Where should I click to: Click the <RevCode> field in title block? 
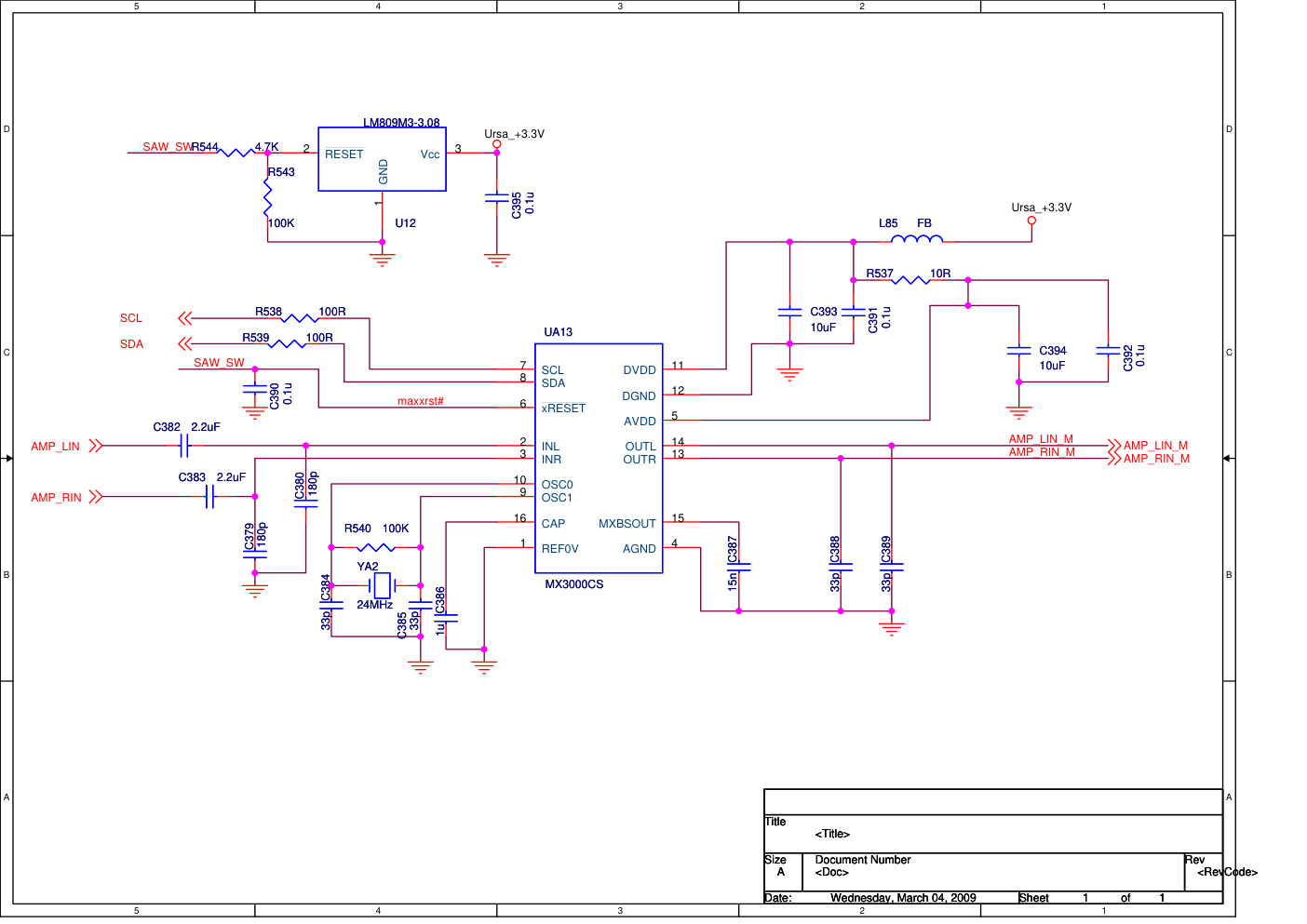coord(1227,872)
